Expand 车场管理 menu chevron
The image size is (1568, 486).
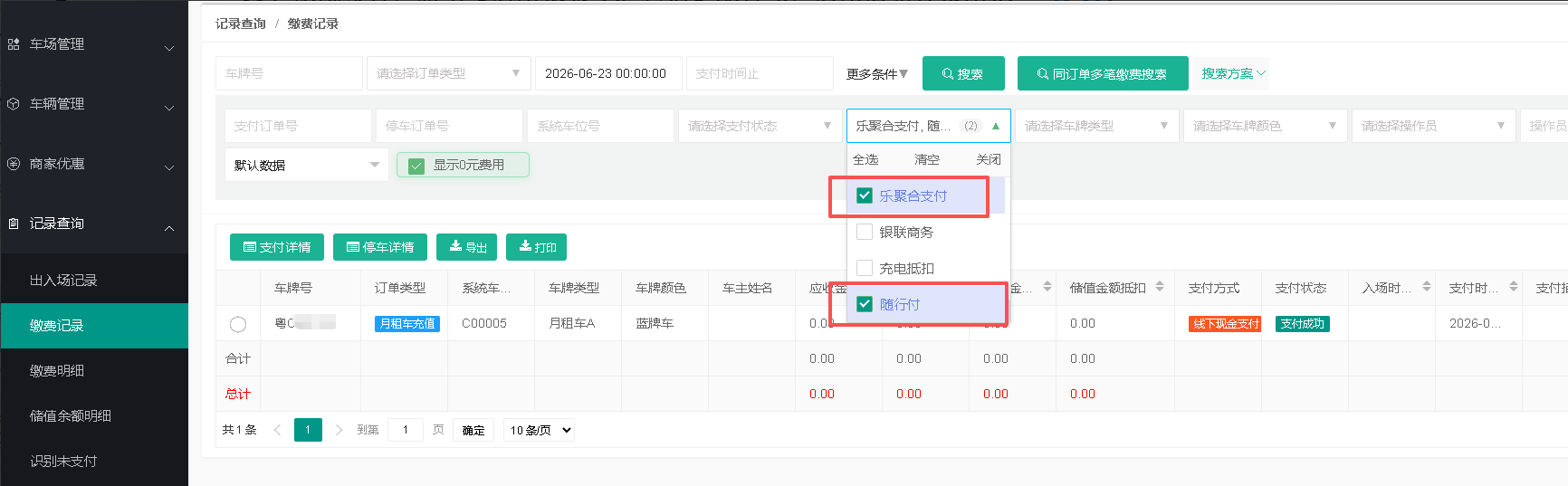(x=169, y=47)
